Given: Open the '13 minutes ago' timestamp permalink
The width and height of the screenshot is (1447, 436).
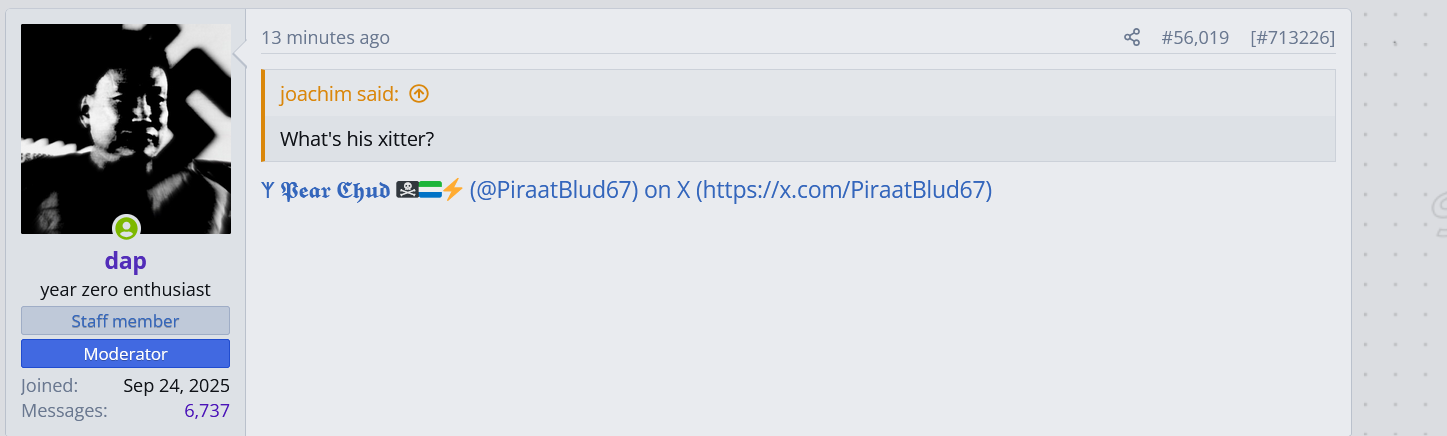Looking at the screenshot, I should pos(326,38).
